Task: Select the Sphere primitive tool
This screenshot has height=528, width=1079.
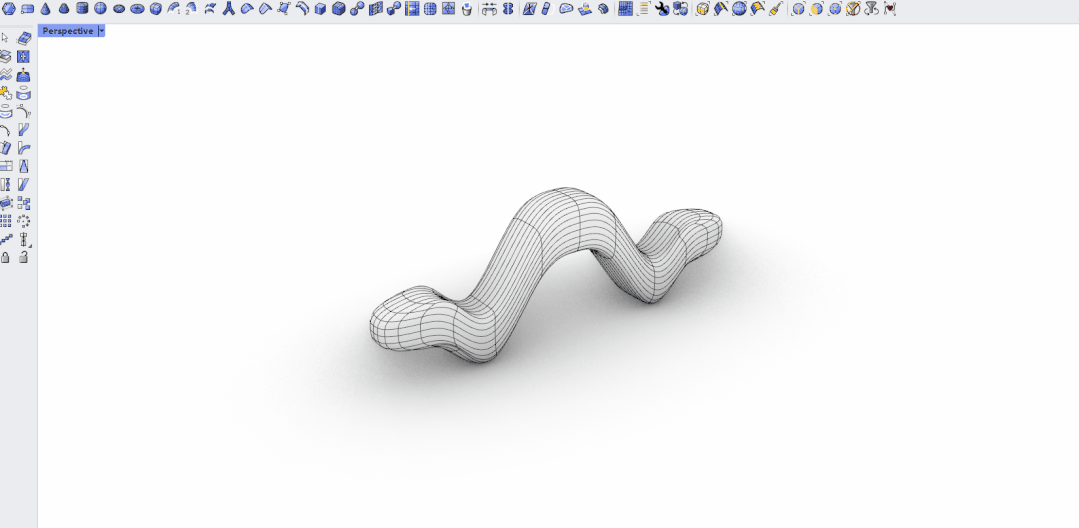Action: click(x=100, y=9)
